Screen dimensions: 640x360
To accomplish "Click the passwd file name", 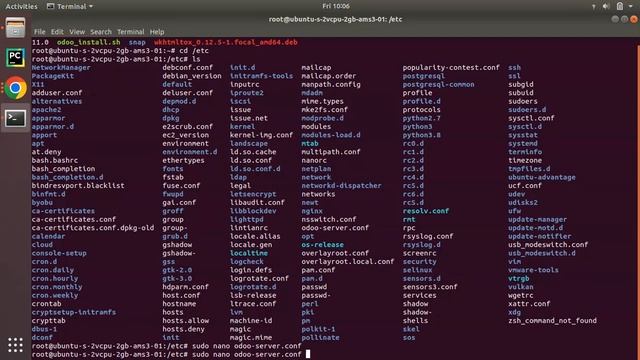I will click(x=314, y=287).
